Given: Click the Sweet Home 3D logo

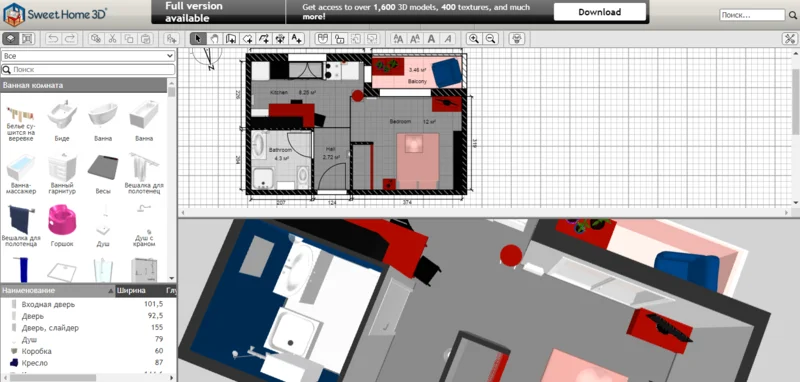Looking at the screenshot, I should [x=55, y=14].
